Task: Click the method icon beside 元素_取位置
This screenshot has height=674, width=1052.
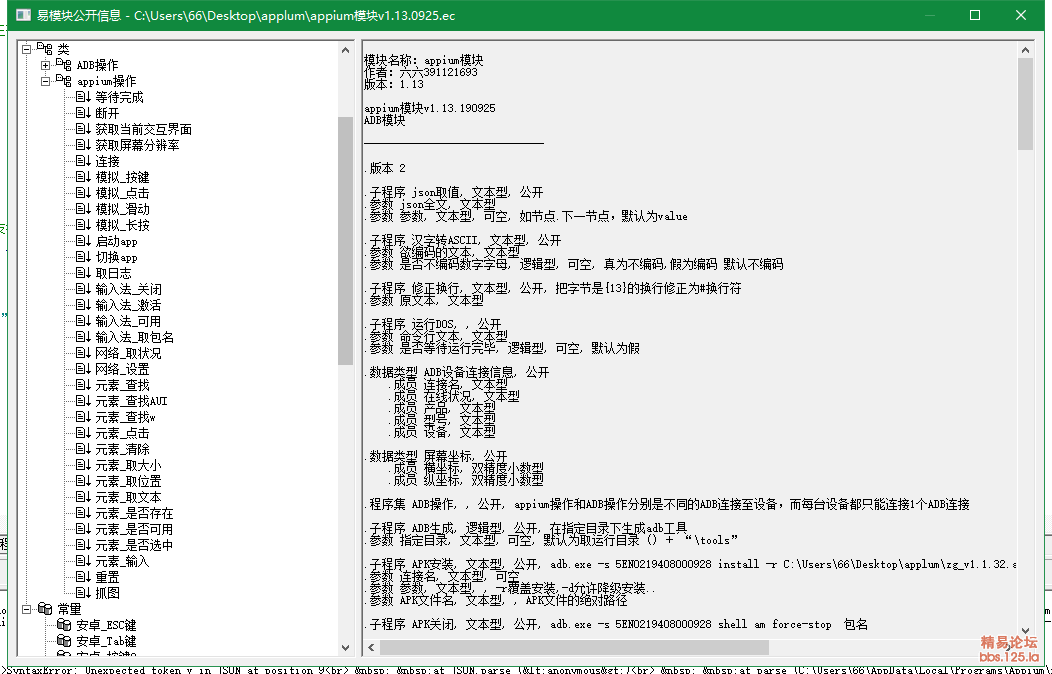Action: tap(83, 481)
